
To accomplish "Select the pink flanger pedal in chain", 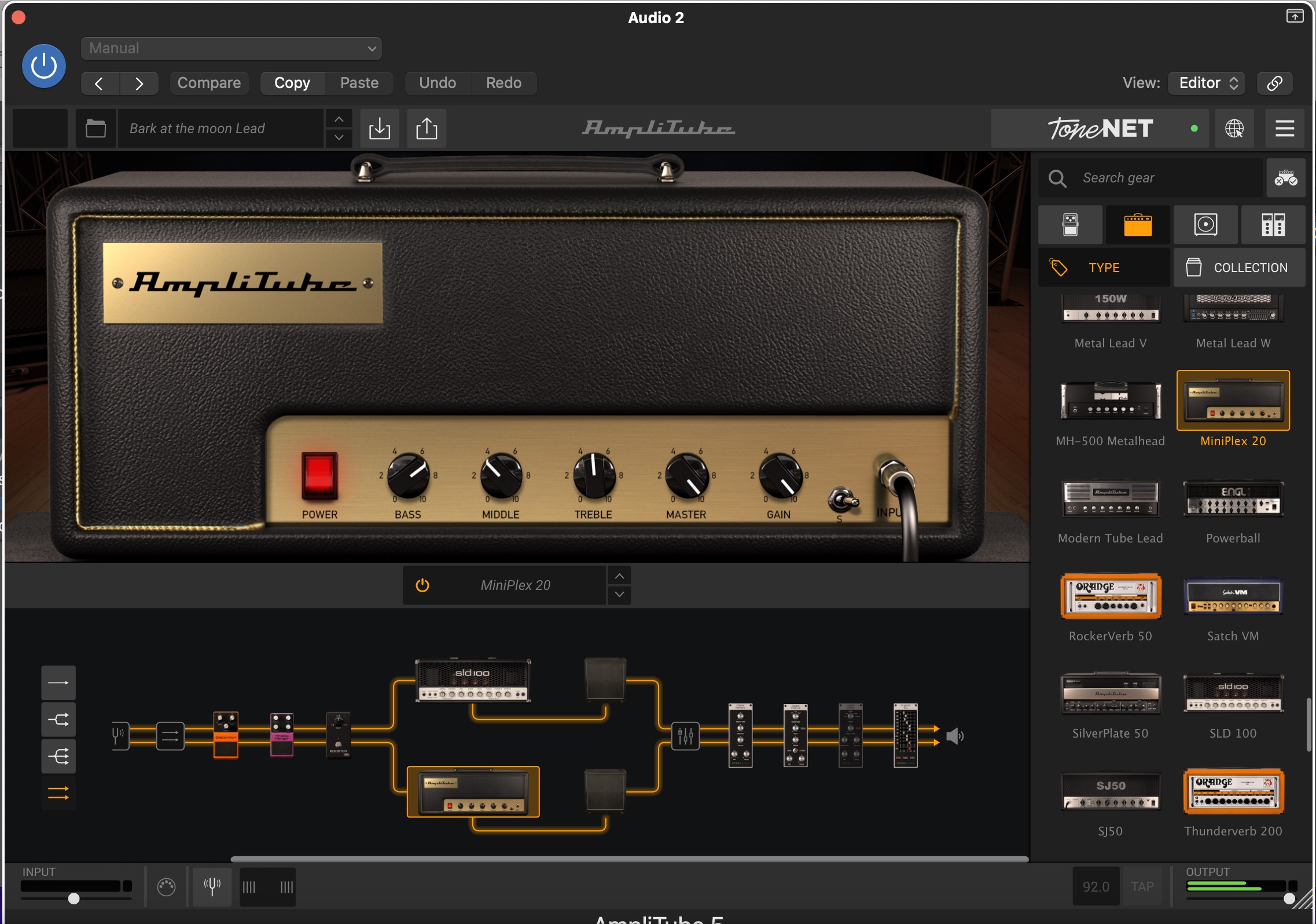I will tap(282, 734).
